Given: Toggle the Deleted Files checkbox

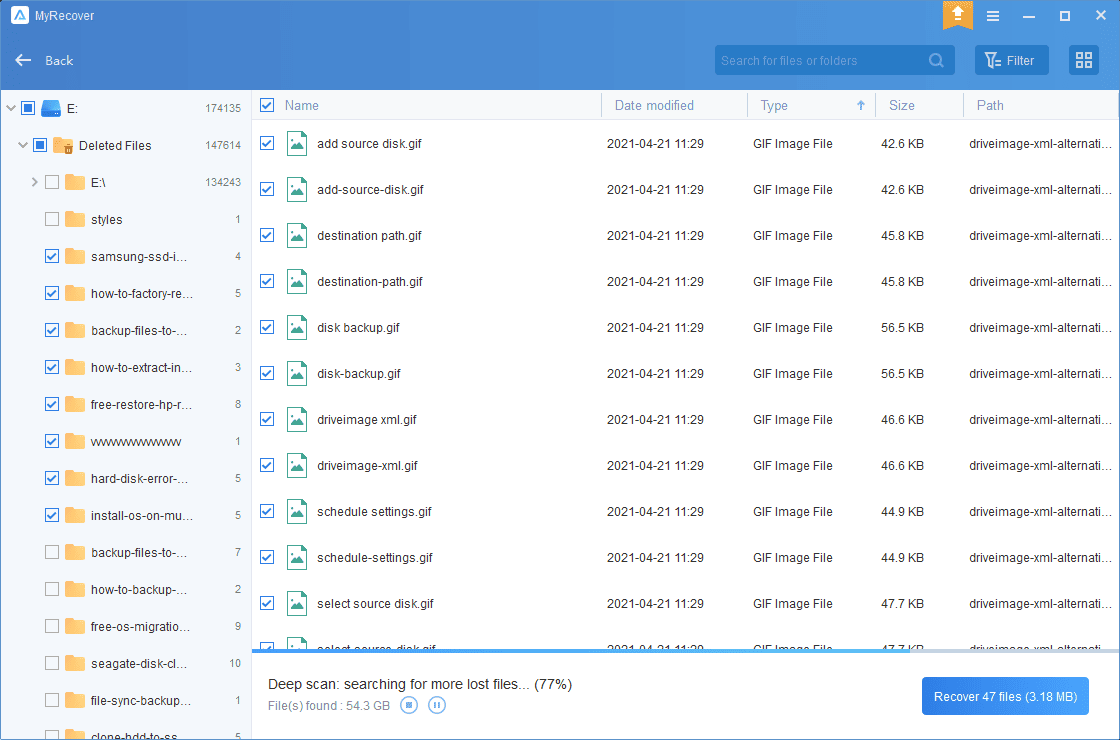Looking at the screenshot, I should [x=40, y=145].
